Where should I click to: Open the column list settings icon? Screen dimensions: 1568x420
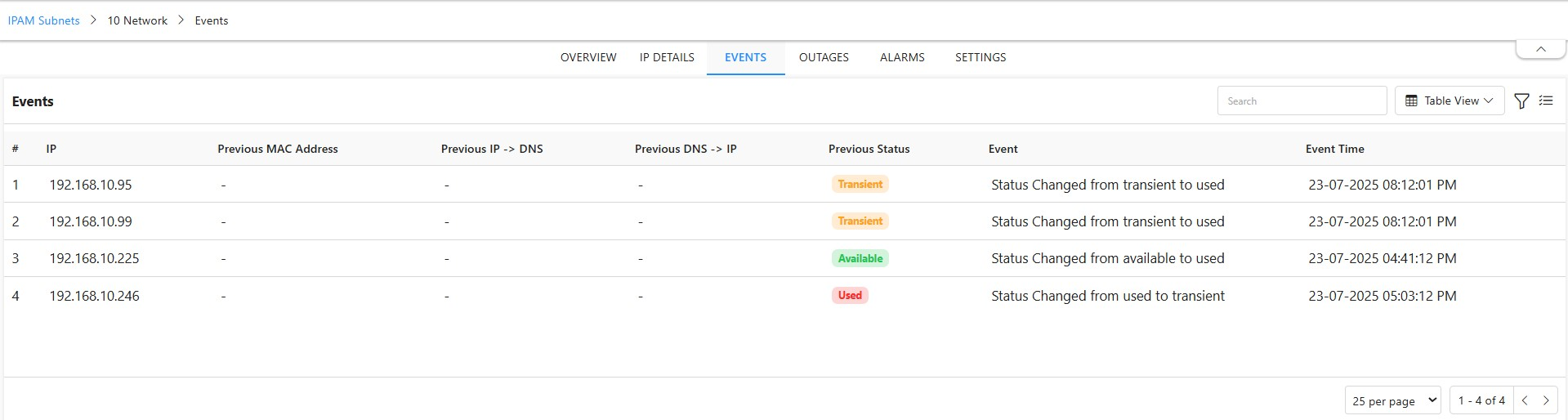pos(1546,101)
